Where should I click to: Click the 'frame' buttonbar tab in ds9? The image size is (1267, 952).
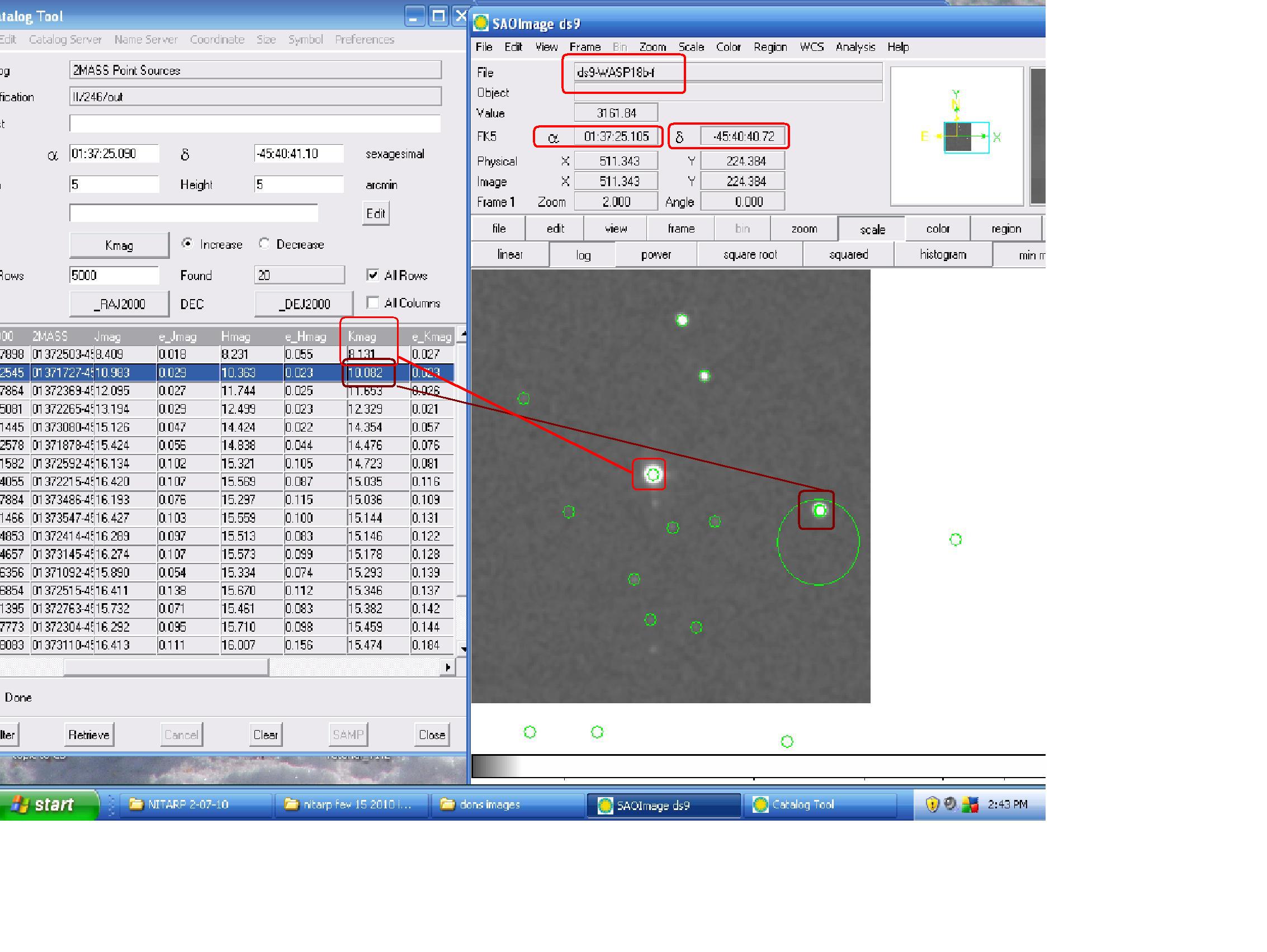pyautogui.click(x=681, y=229)
